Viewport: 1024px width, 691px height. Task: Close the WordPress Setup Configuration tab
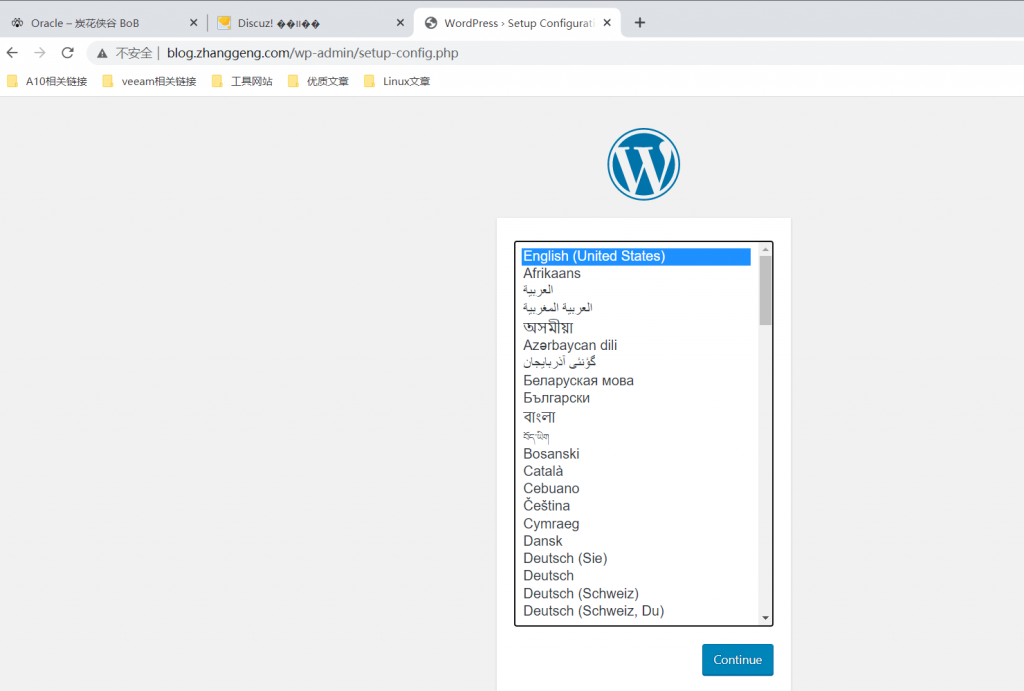point(607,23)
